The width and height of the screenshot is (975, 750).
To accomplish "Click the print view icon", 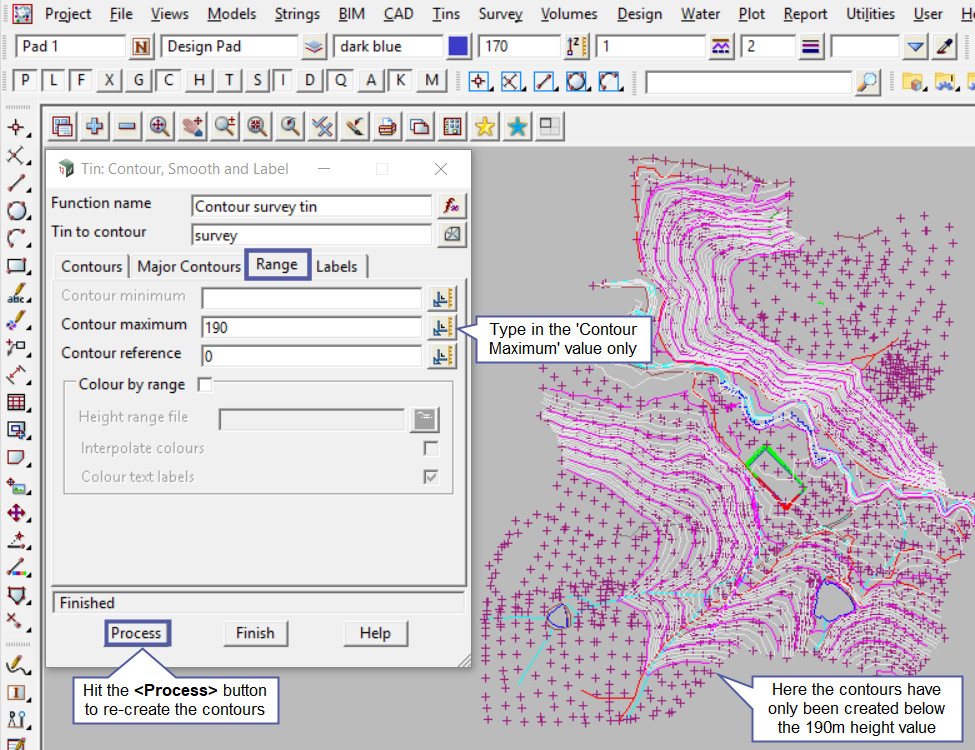I will [387, 126].
